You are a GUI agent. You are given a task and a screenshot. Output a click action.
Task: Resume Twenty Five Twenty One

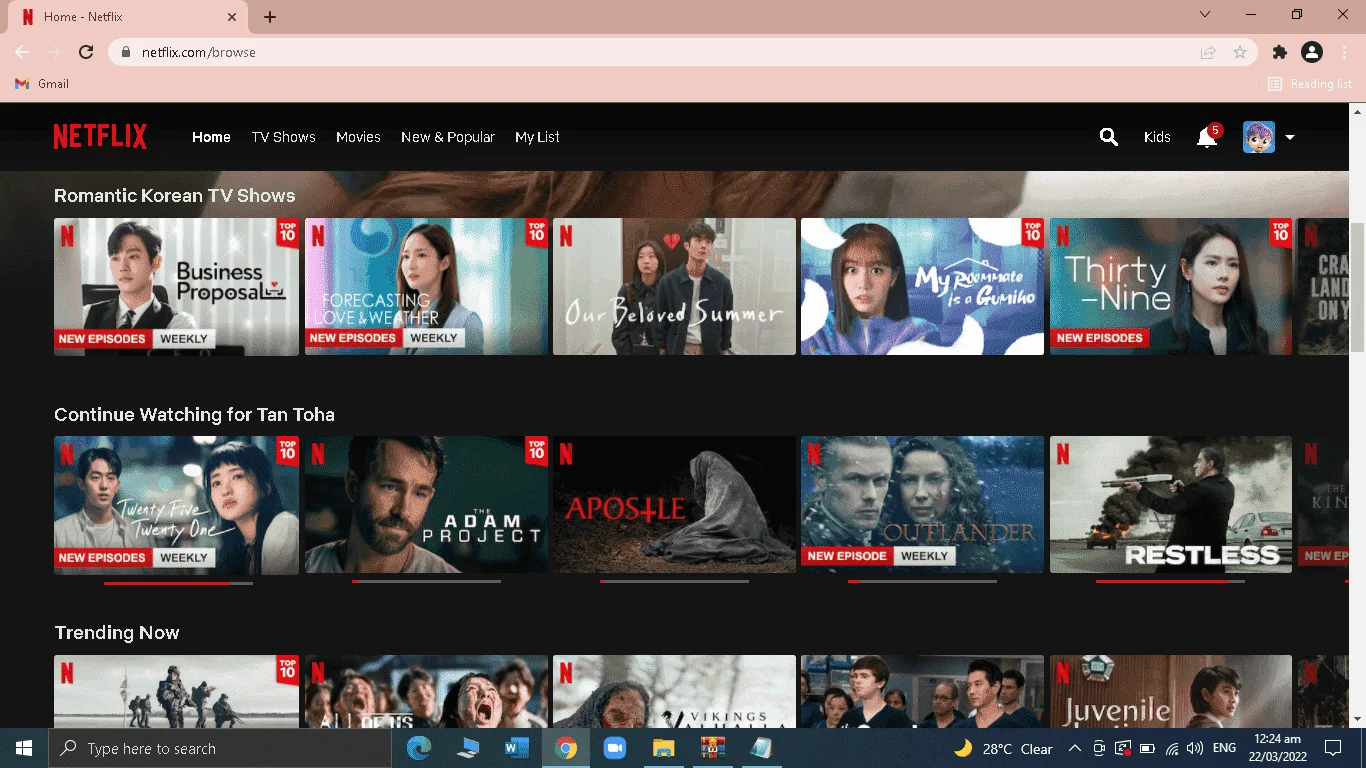pos(176,505)
